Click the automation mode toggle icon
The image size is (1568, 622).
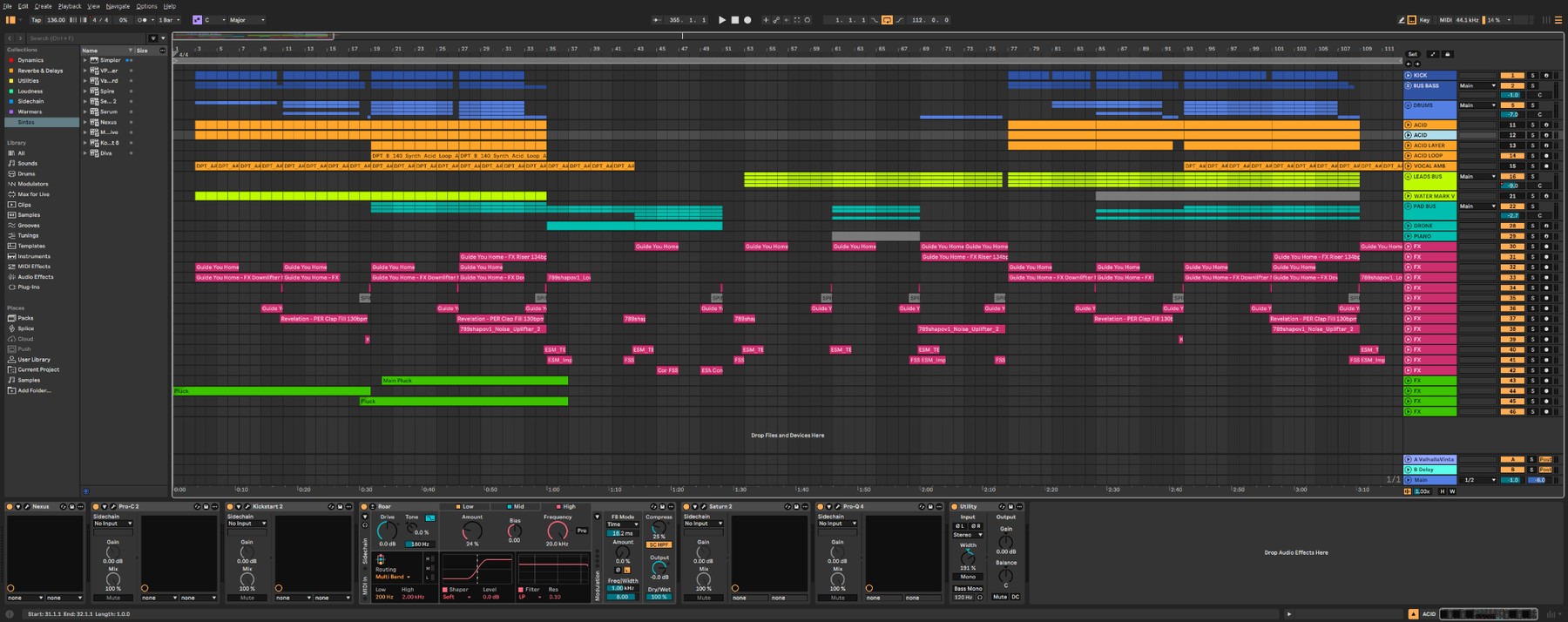[1433, 54]
